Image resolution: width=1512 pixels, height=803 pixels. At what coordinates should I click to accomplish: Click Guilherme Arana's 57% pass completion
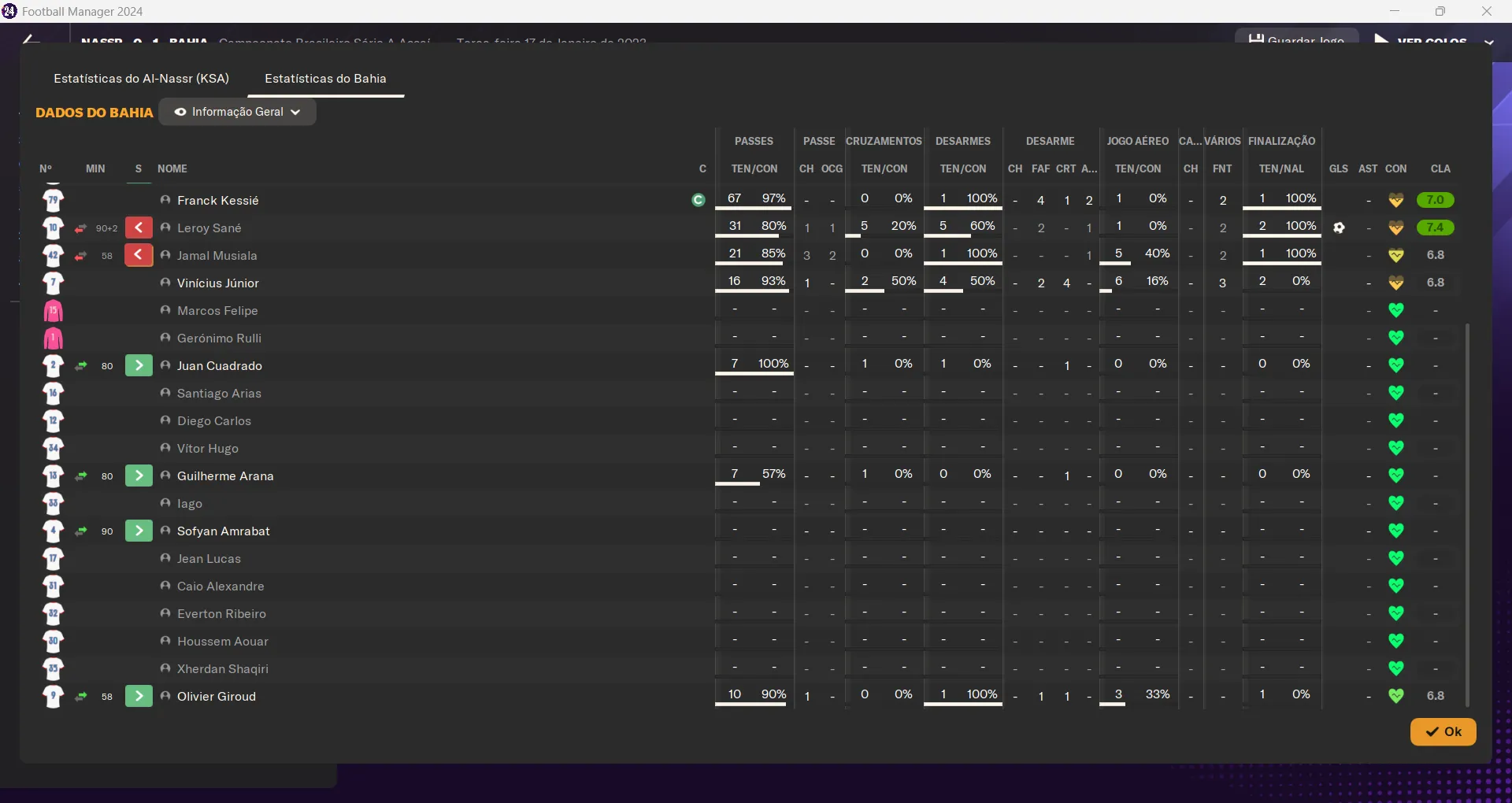[773, 474]
